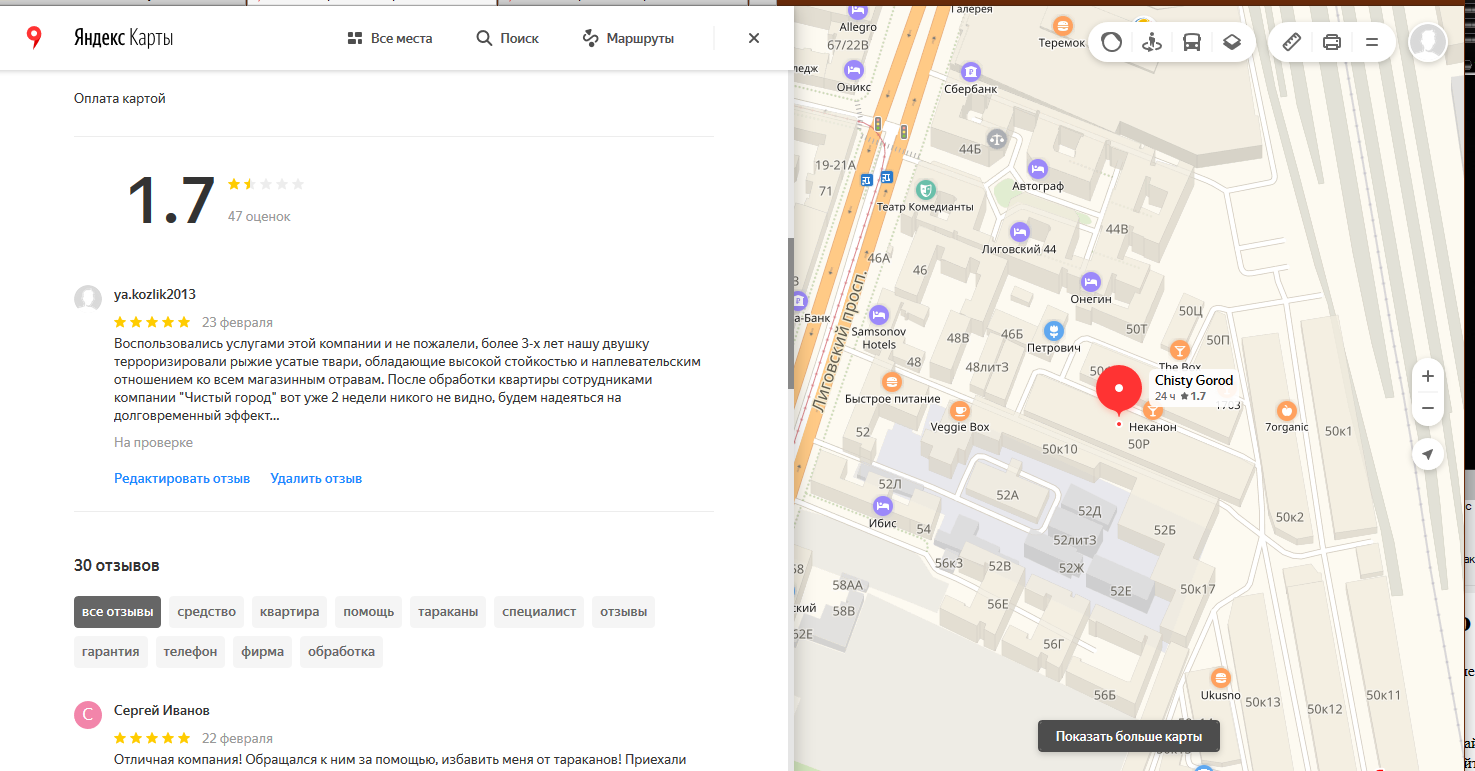Click the Yandex Maps logo pin
This screenshot has width=1475, height=771.
click(x=34, y=38)
